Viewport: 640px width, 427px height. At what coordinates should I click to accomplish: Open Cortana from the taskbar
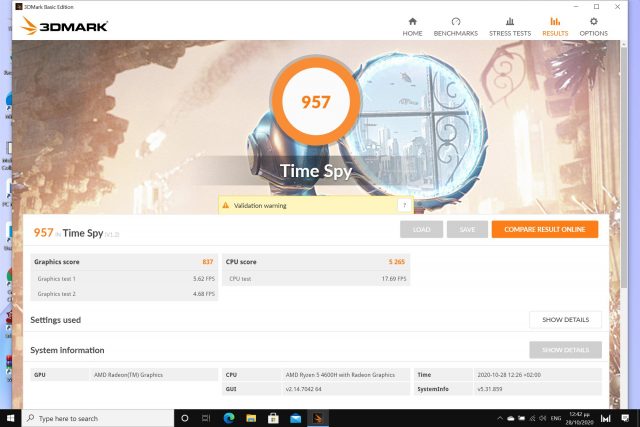tap(184, 418)
